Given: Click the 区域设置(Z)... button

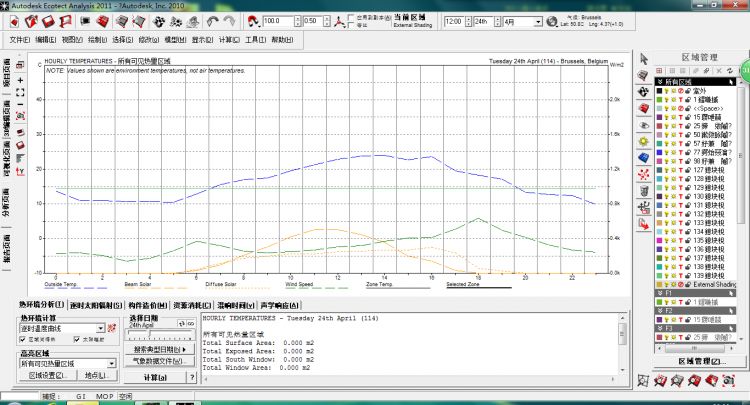Looking at the screenshot, I should [x=48, y=375].
